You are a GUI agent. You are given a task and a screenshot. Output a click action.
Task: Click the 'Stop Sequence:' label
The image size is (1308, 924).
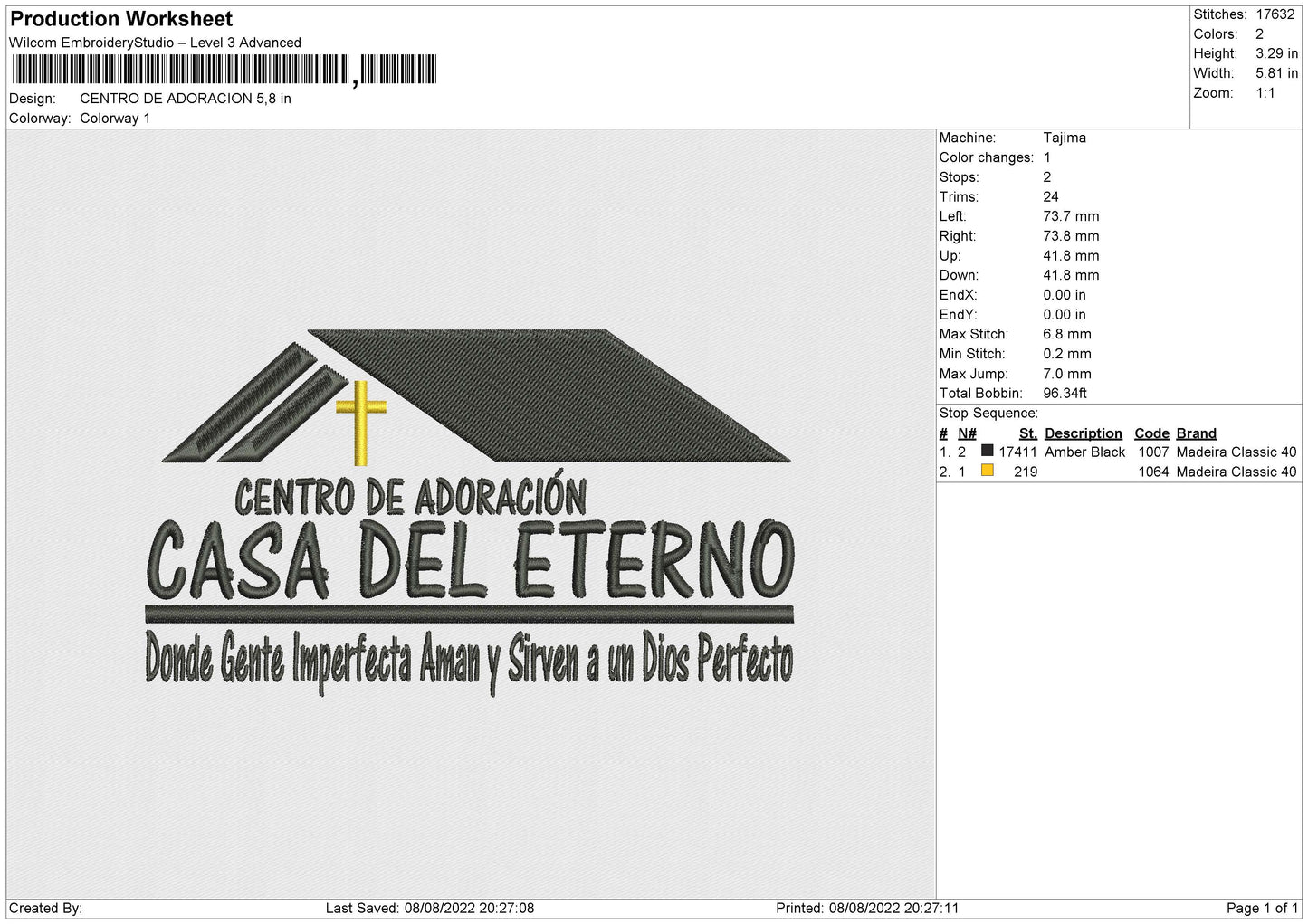(988, 414)
